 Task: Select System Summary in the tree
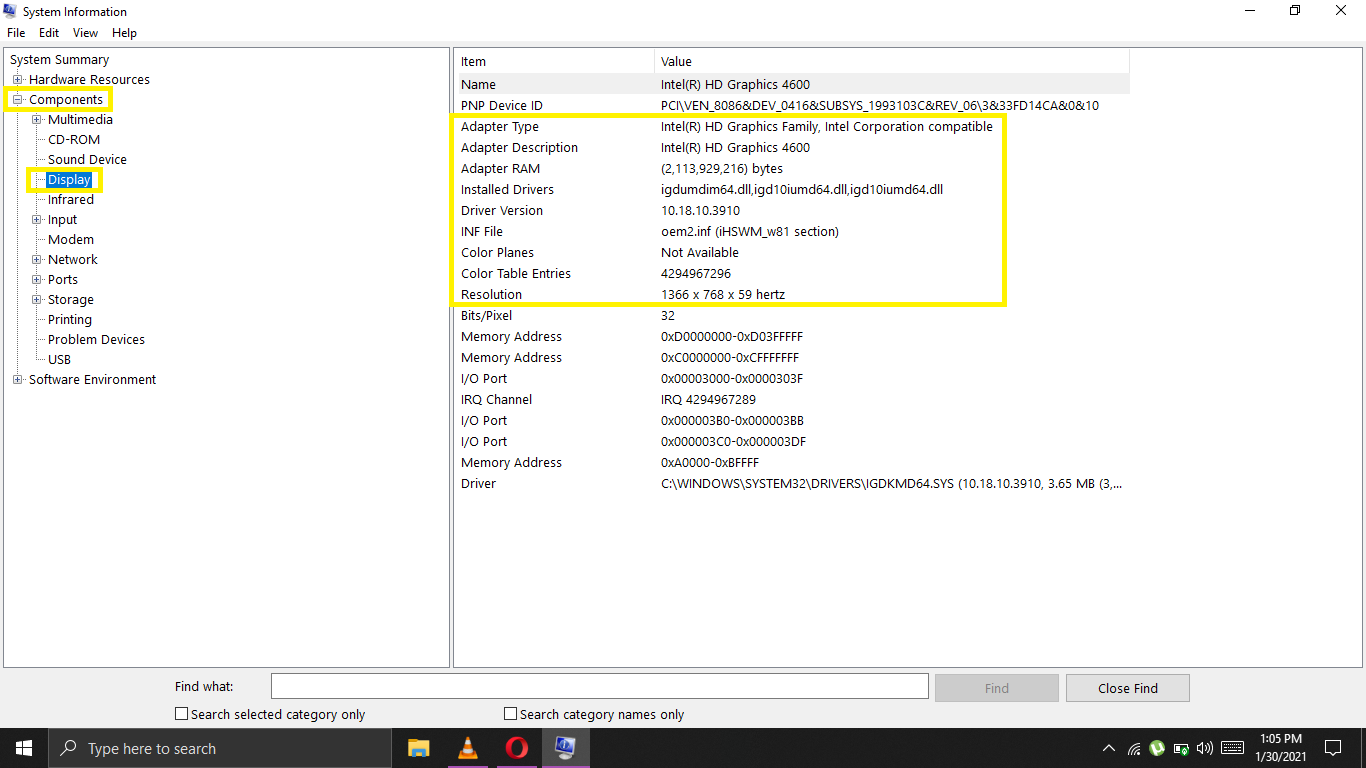coord(59,60)
